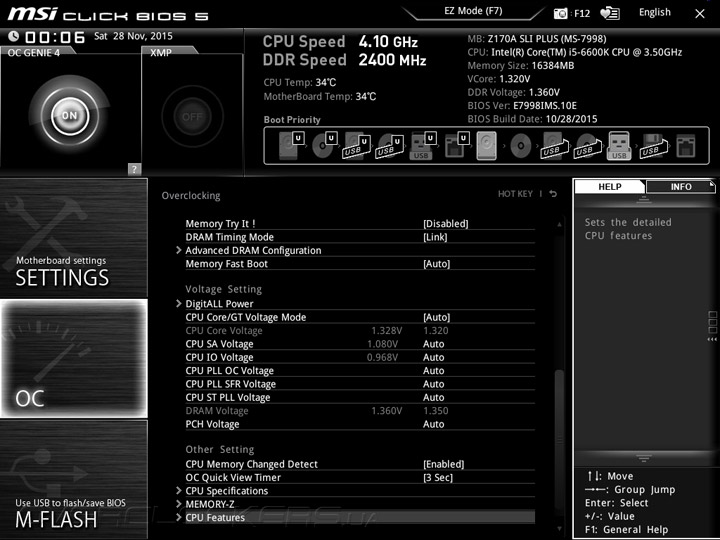Select the UEFI USB hard disk boot icon
720x540 pixels.
click(x=357, y=146)
